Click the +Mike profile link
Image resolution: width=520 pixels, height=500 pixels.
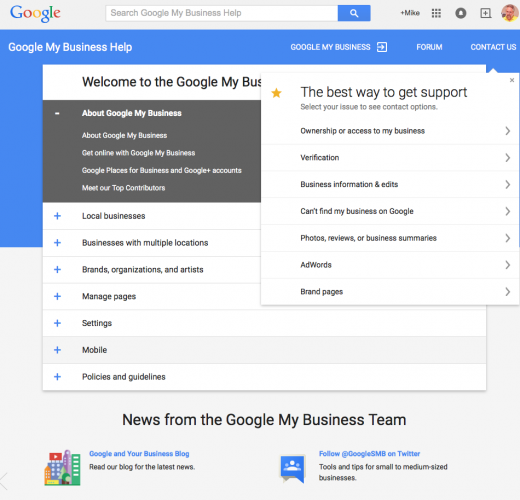[x=410, y=13]
